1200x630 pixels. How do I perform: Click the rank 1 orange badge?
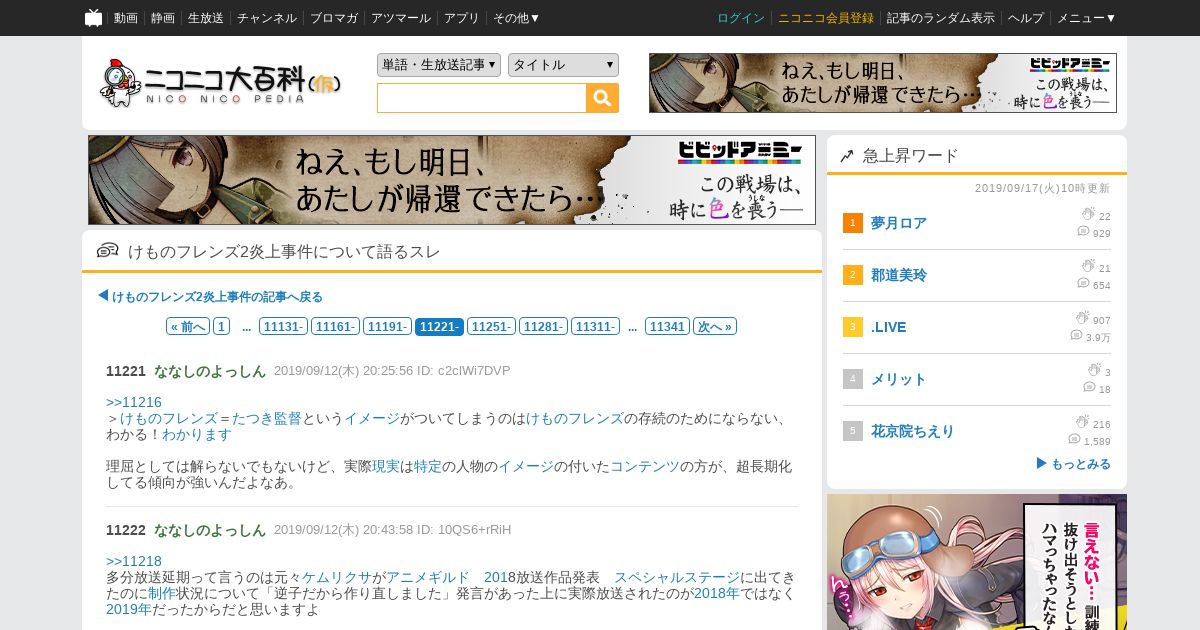[x=853, y=223]
